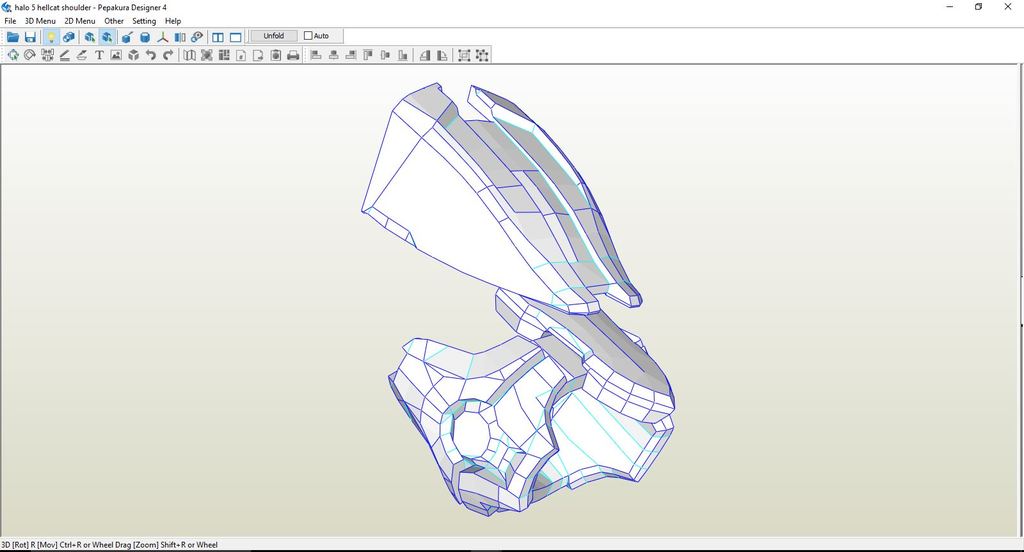
Task: Enable the Auto checkbox
Action: [x=308, y=36]
